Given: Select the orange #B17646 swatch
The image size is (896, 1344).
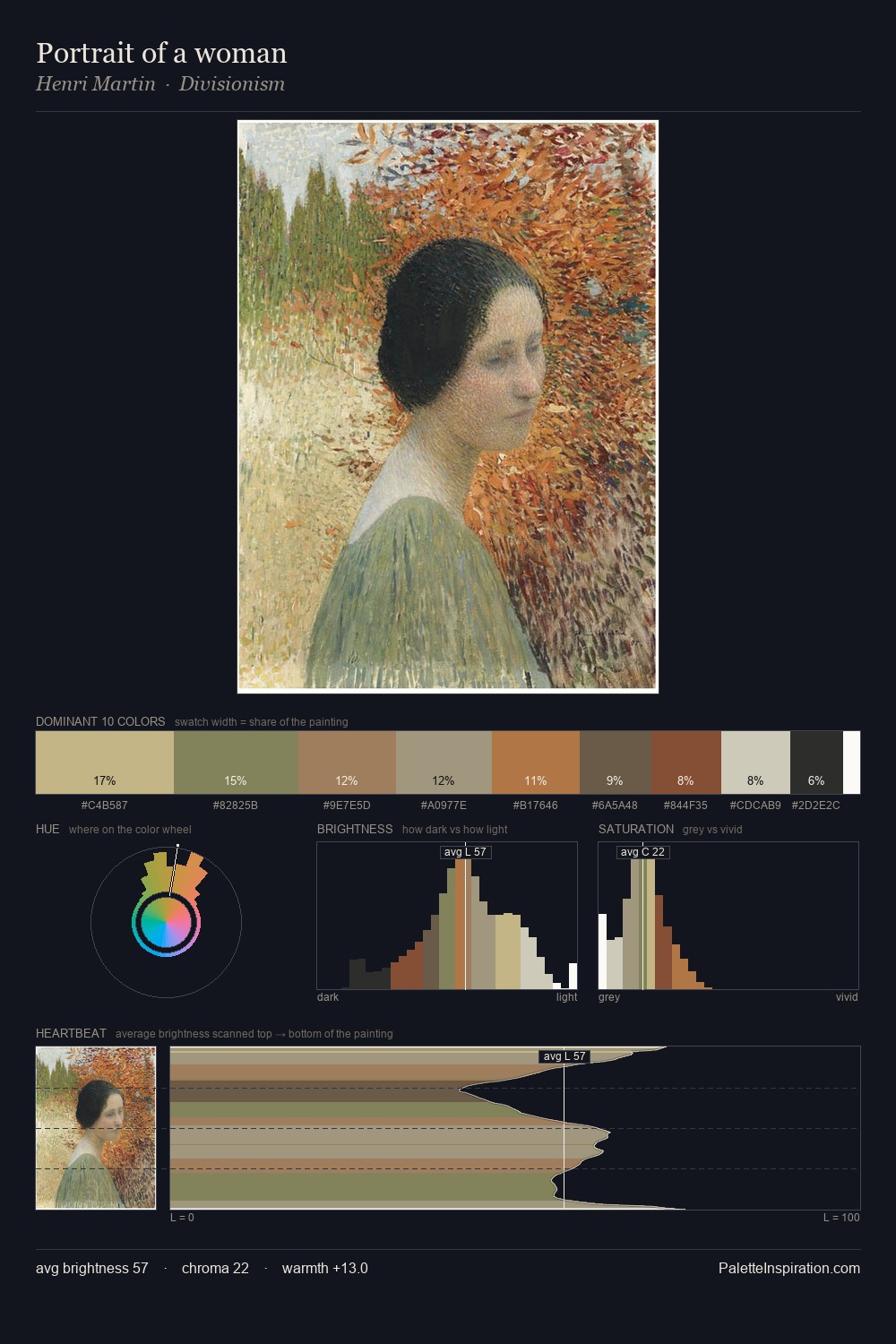Looking at the screenshot, I should coord(536,762).
